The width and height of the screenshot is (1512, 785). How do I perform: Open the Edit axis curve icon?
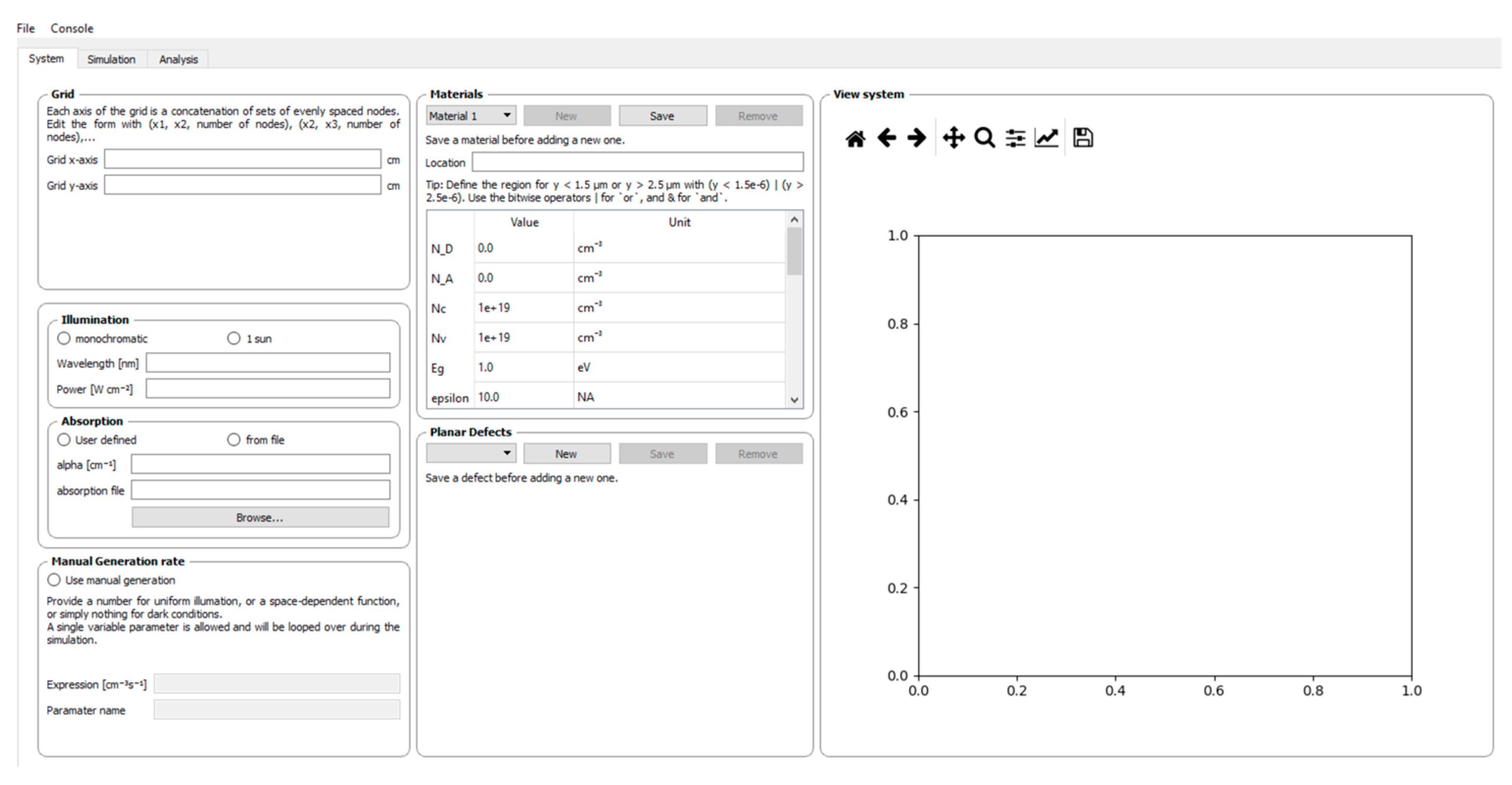pos(1046,138)
